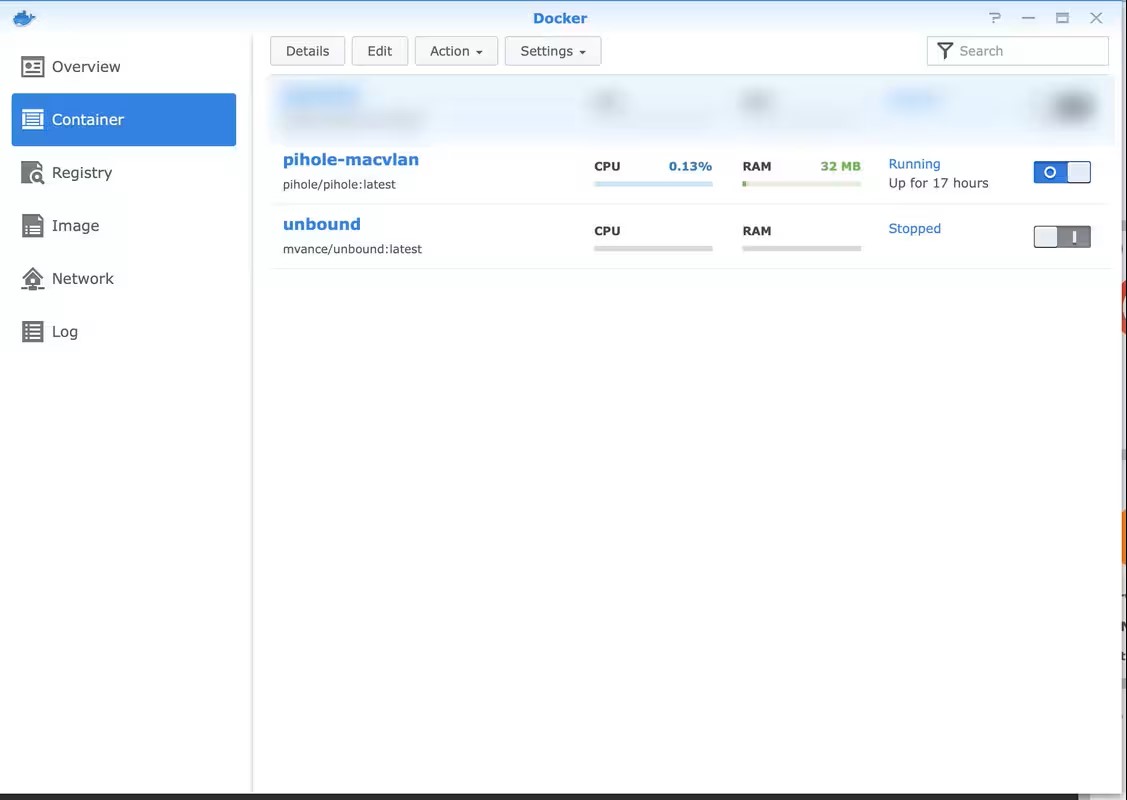Click into the Search input field
The height and width of the screenshot is (800, 1127).
[1028, 51]
